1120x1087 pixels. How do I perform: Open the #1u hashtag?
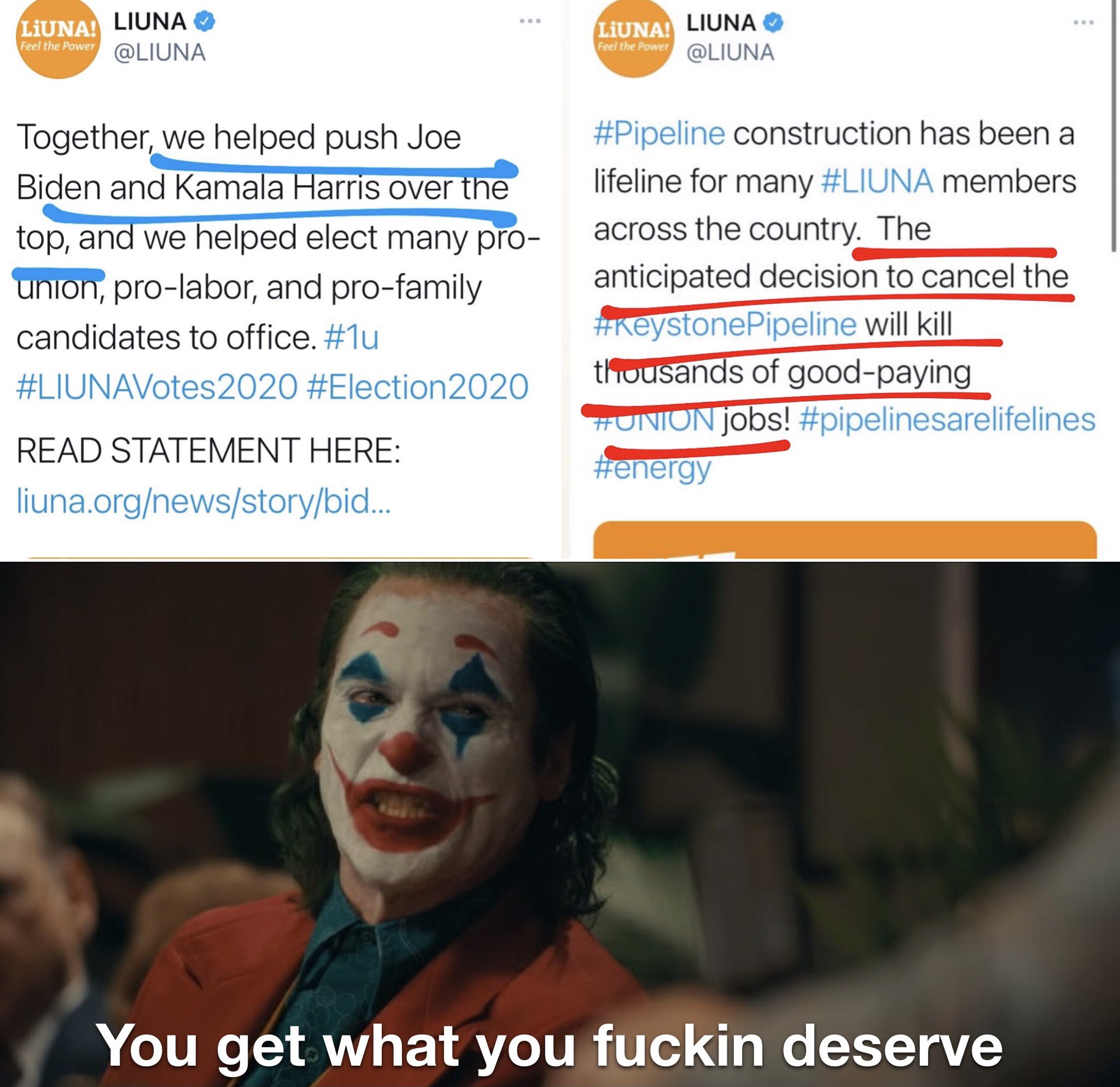click(x=351, y=337)
